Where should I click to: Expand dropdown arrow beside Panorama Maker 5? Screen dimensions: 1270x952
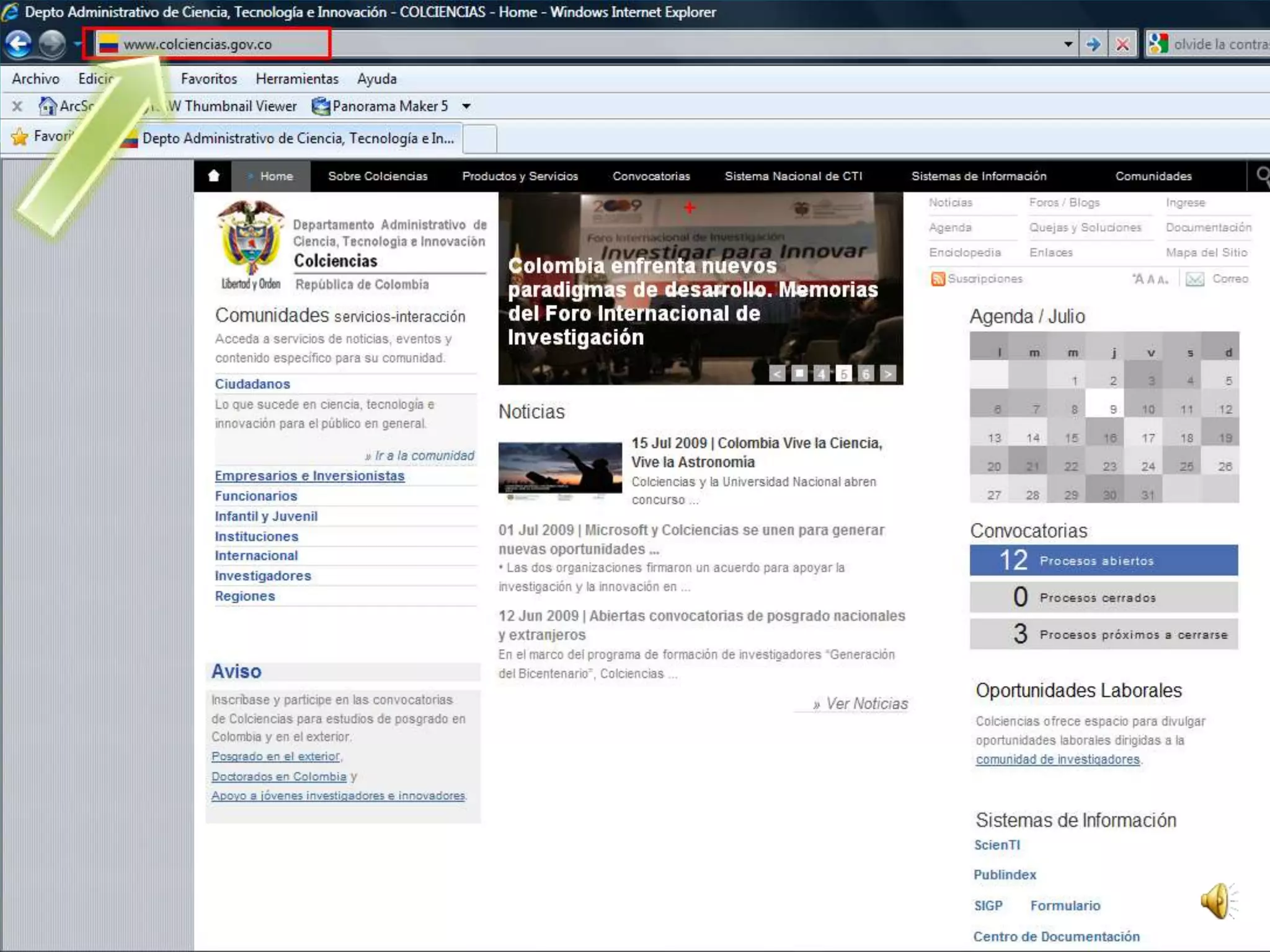(466, 107)
